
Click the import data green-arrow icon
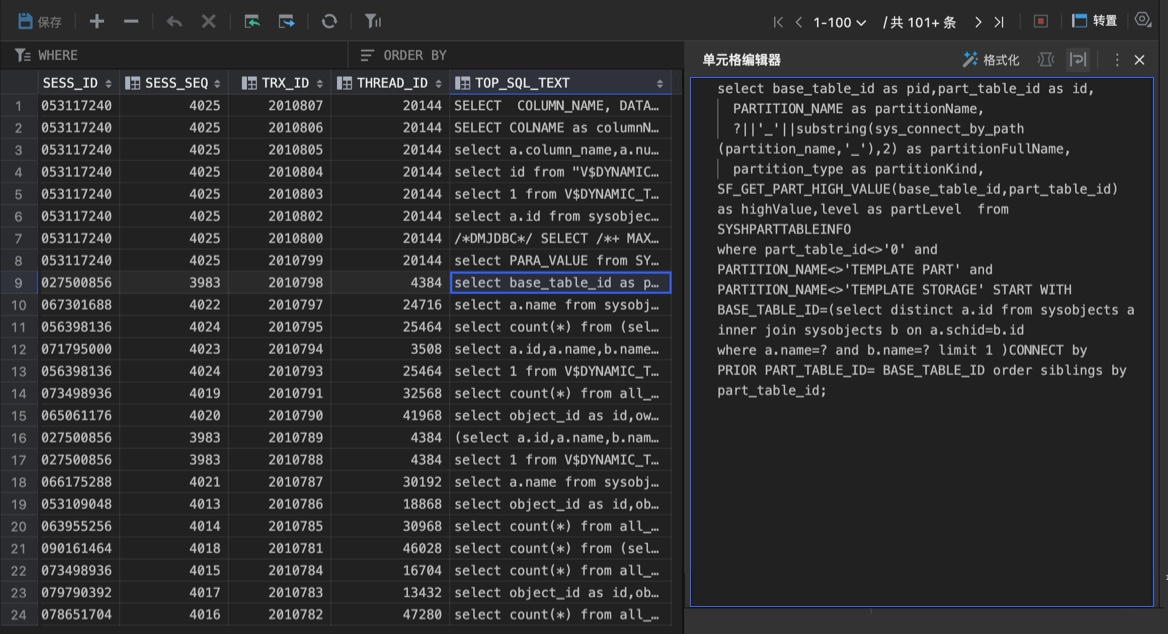(252, 22)
